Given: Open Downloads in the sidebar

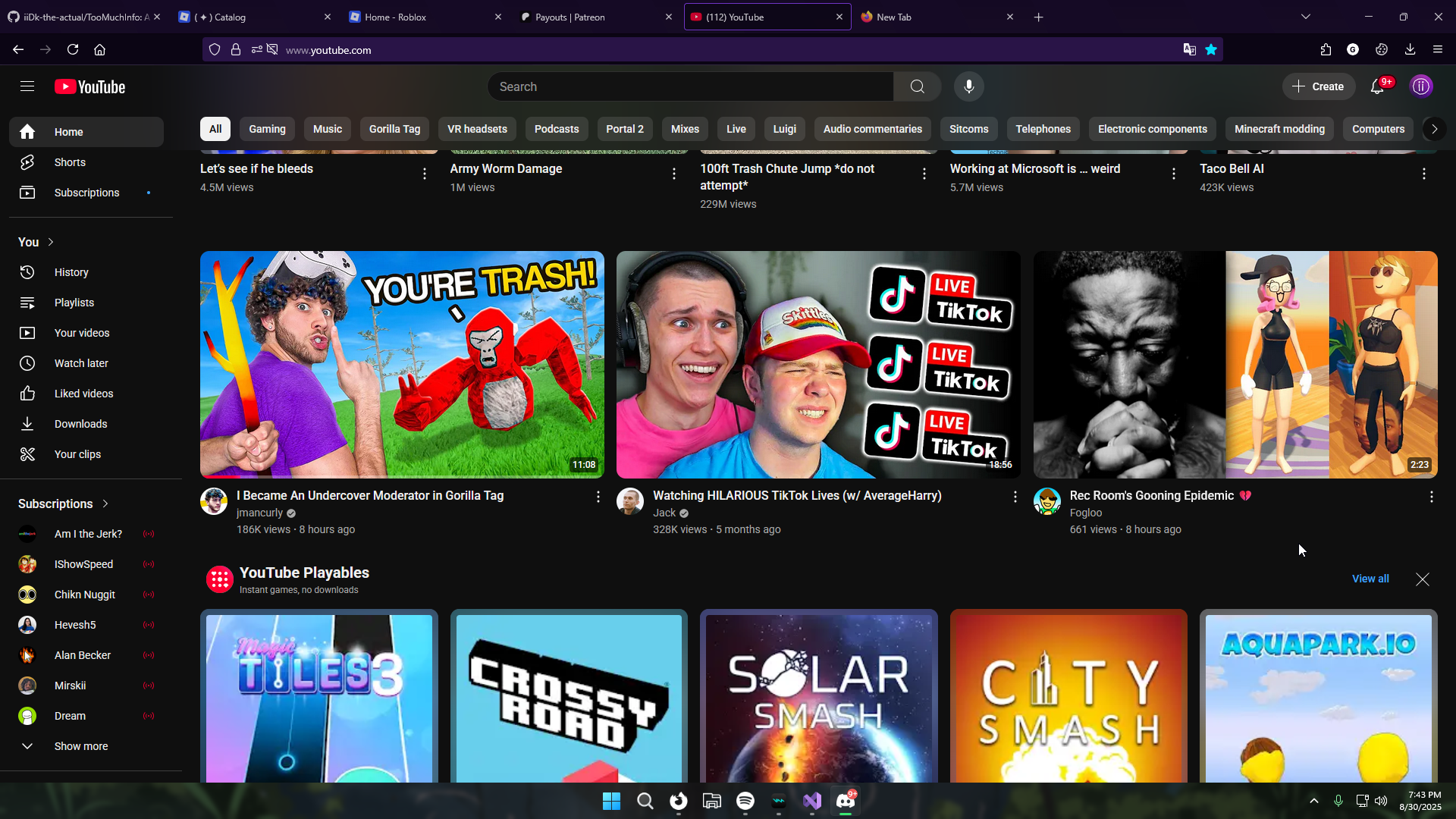Looking at the screenshot, I should (86, 424).
